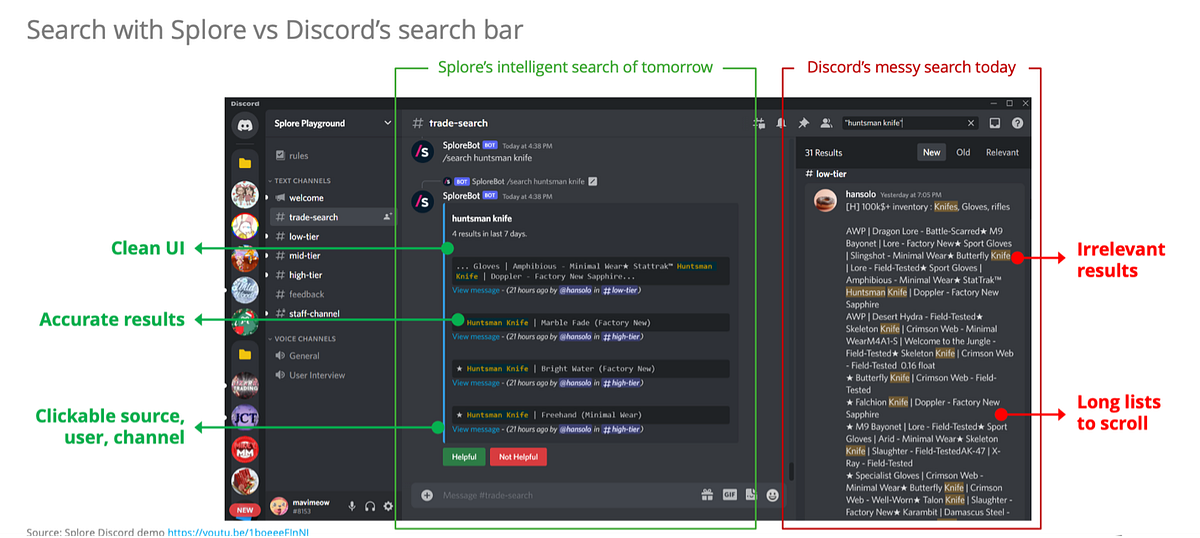Click the add-member icon beside trade-search

[x=387, y=217]
